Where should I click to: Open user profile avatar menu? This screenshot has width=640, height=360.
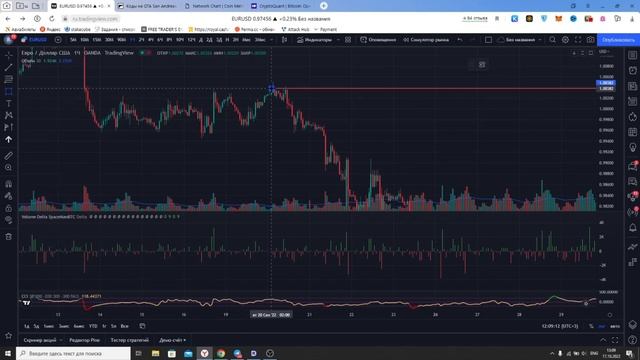(9, 40)
